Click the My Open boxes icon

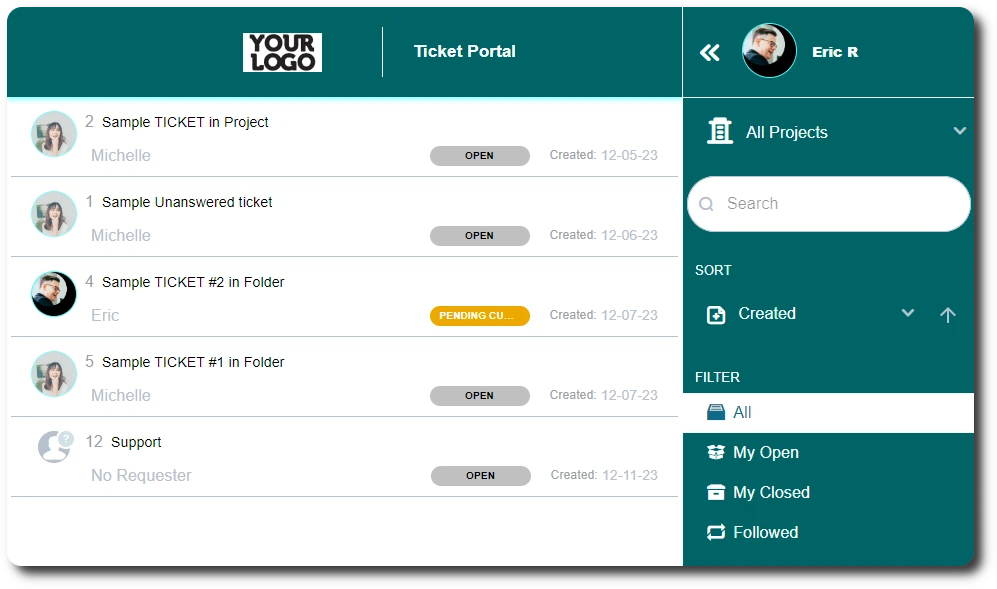716,452
